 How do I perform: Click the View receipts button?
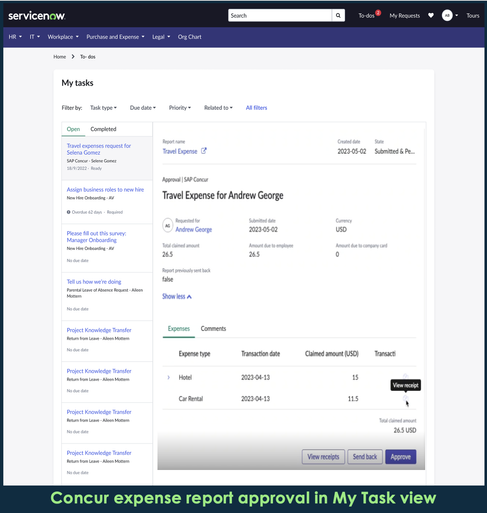tap(323, 457)
